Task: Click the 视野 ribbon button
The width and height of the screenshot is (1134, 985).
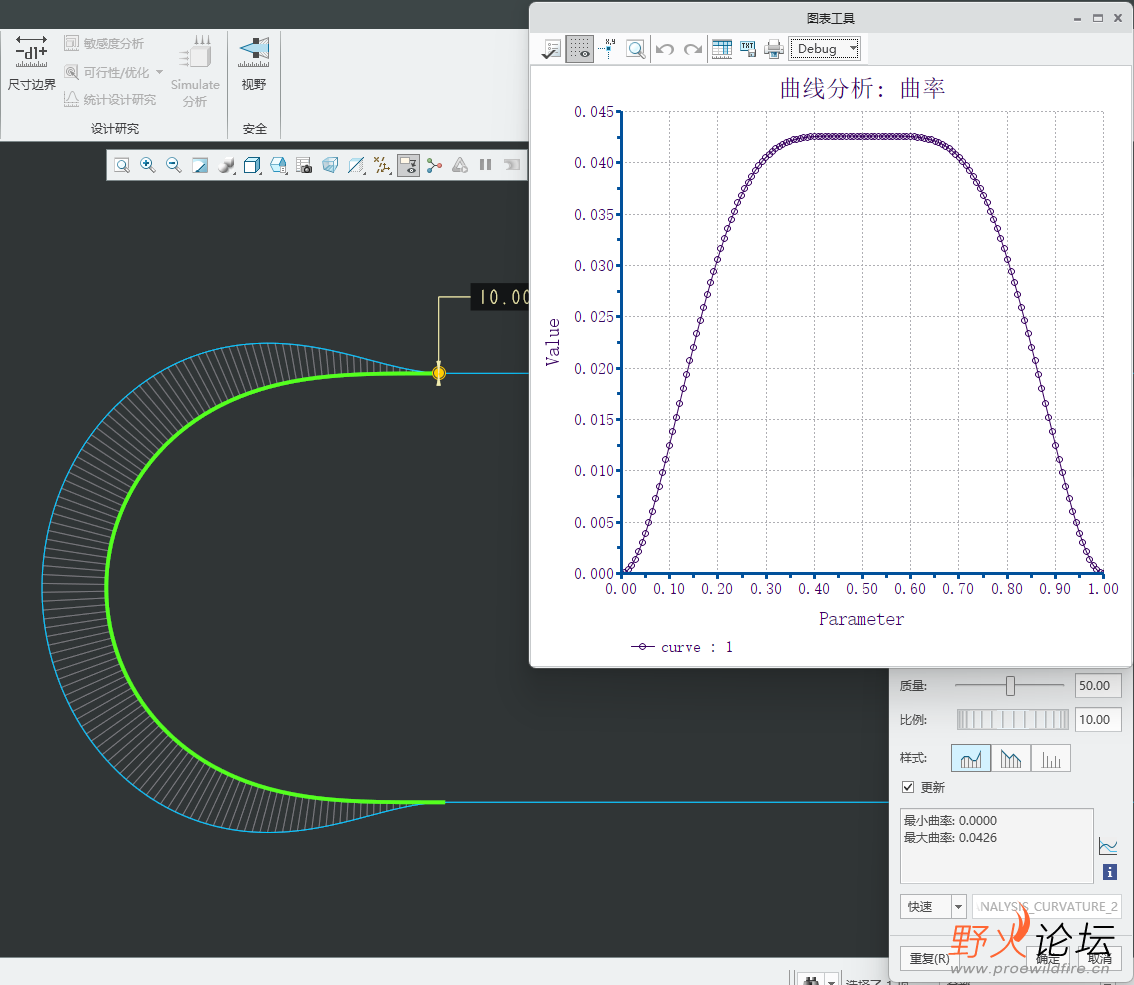Action: (254, 63)
